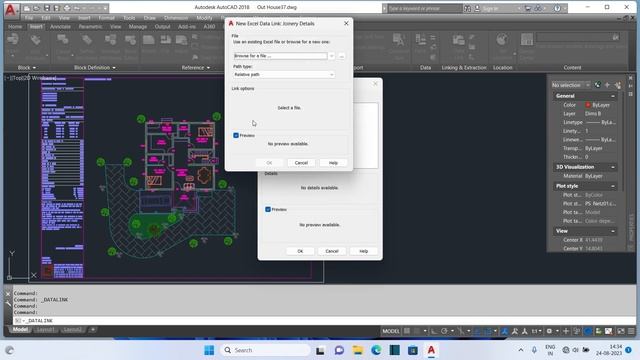Open the File menu

coord(29,18)
